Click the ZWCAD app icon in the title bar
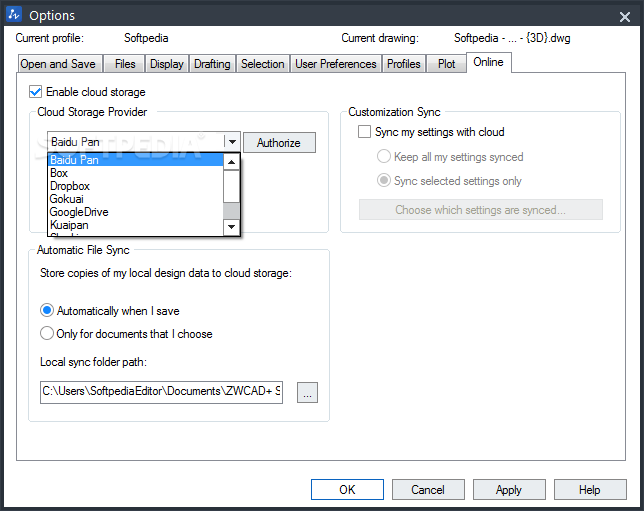 (x=14, y=15)
